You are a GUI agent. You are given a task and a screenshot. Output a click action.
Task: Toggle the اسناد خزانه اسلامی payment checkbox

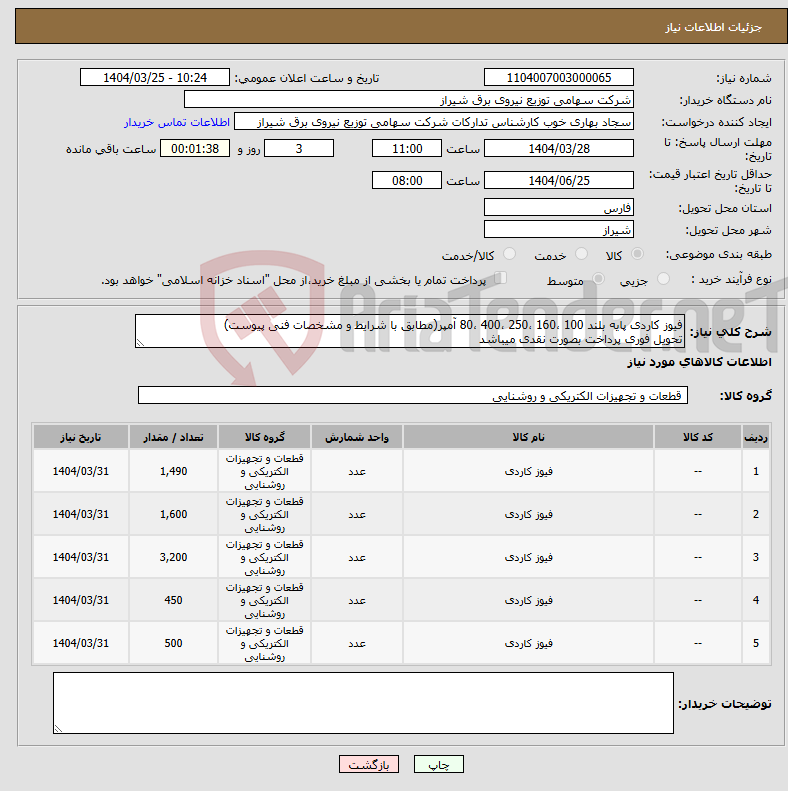500,278
